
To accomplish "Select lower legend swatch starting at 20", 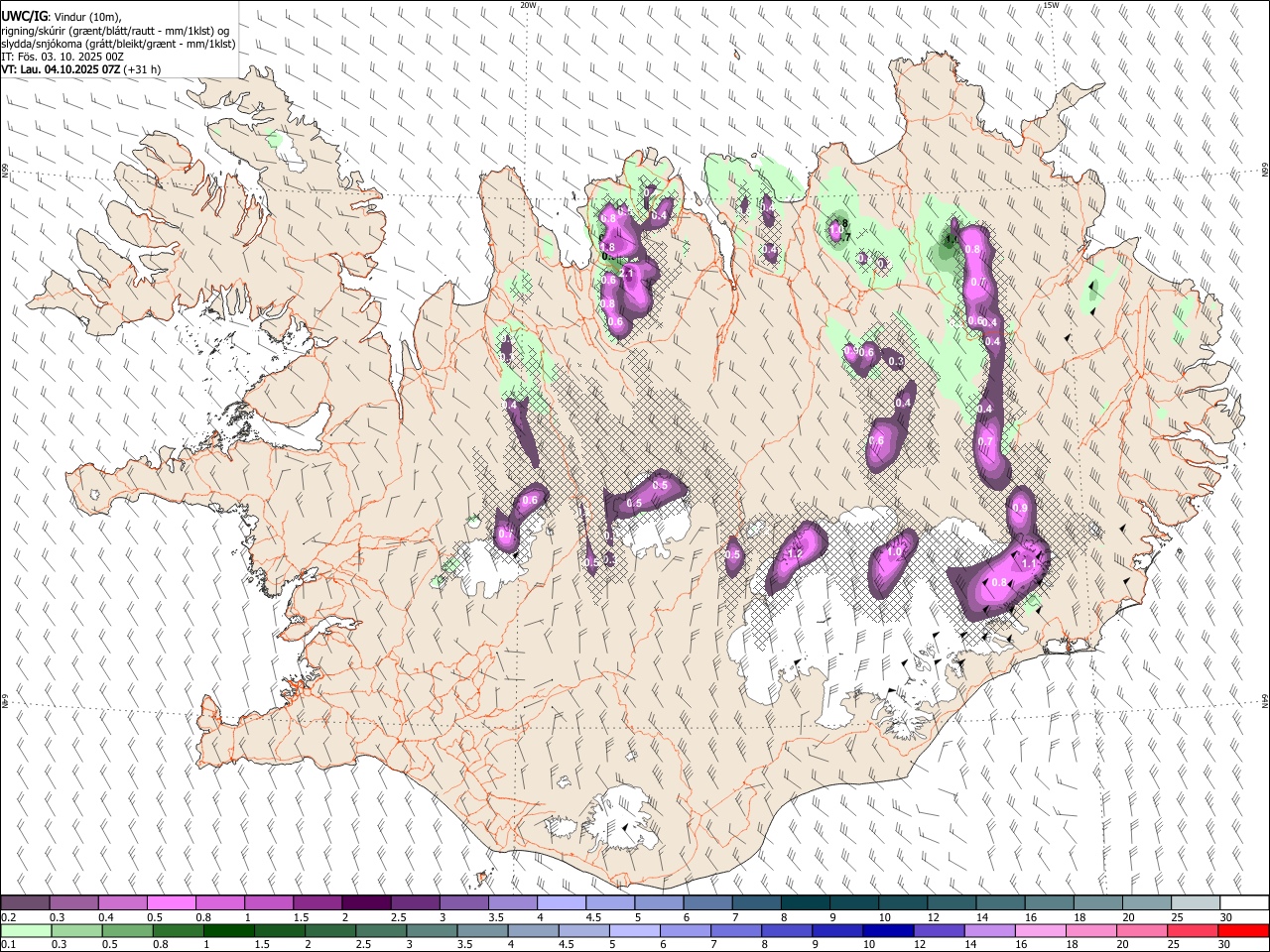I will point(1141,930).
